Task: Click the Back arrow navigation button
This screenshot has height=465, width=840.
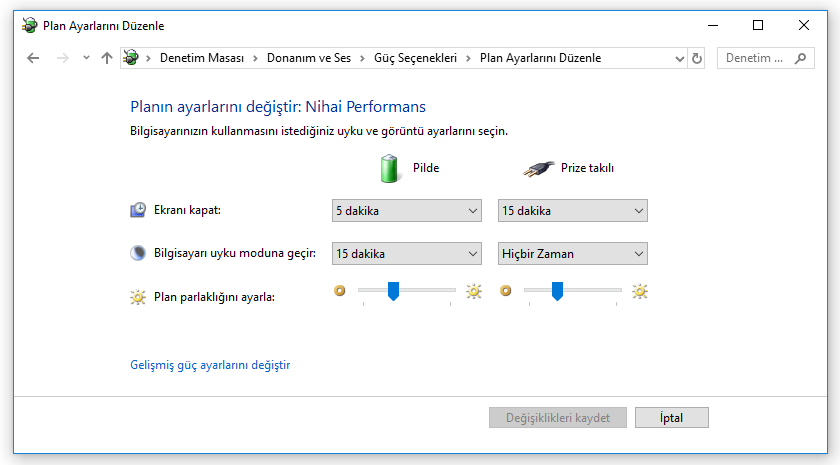Action: point(33,58)
